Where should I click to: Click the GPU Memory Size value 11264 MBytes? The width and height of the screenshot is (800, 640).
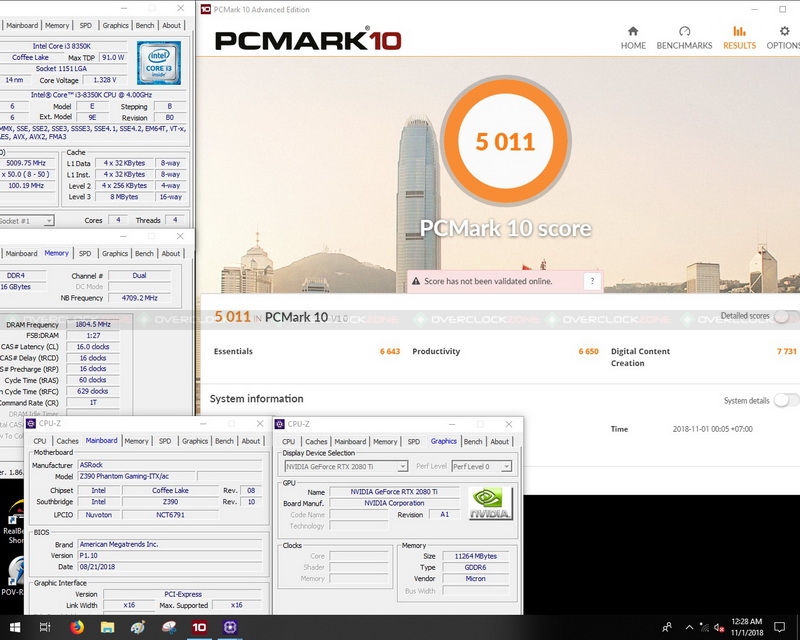point(476,556)
